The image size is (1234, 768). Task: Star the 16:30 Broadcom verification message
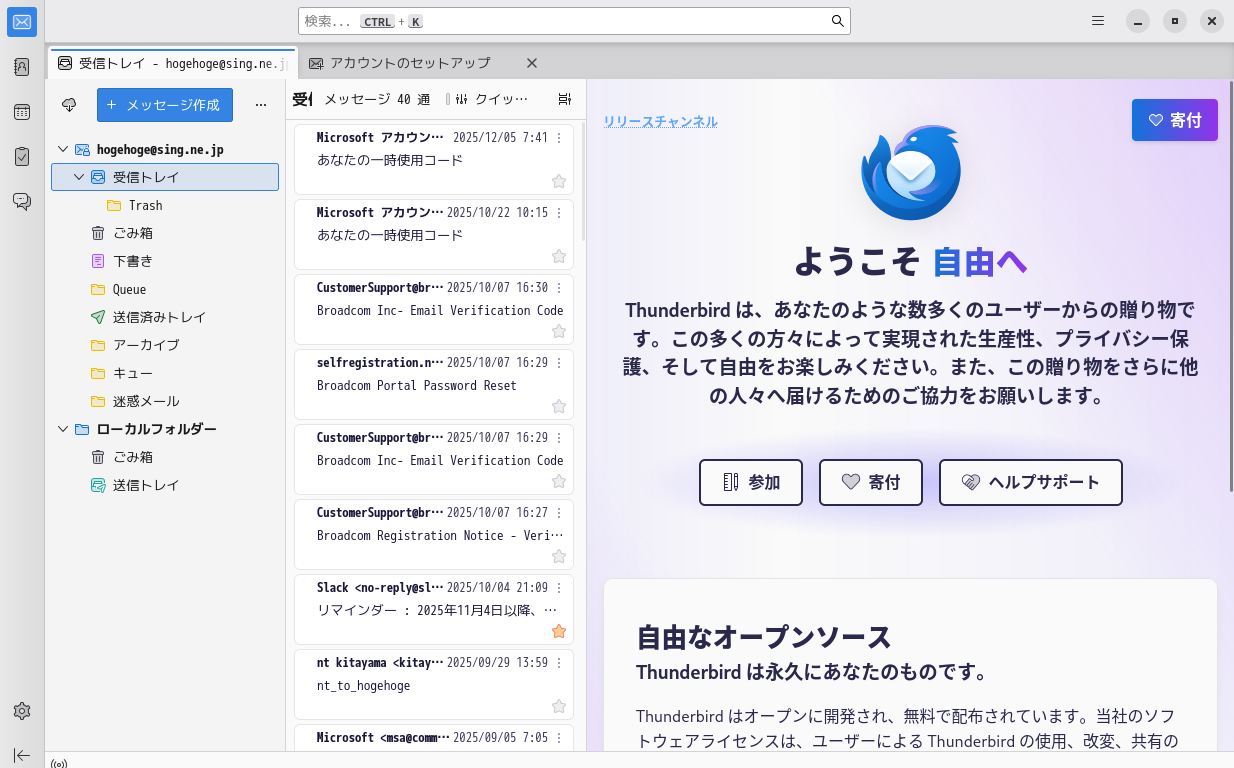pos(559,331)
